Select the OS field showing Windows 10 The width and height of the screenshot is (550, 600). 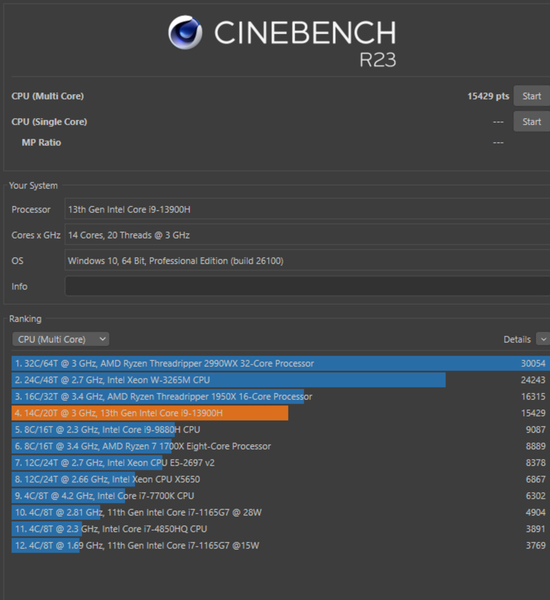(x=307, y=261)
